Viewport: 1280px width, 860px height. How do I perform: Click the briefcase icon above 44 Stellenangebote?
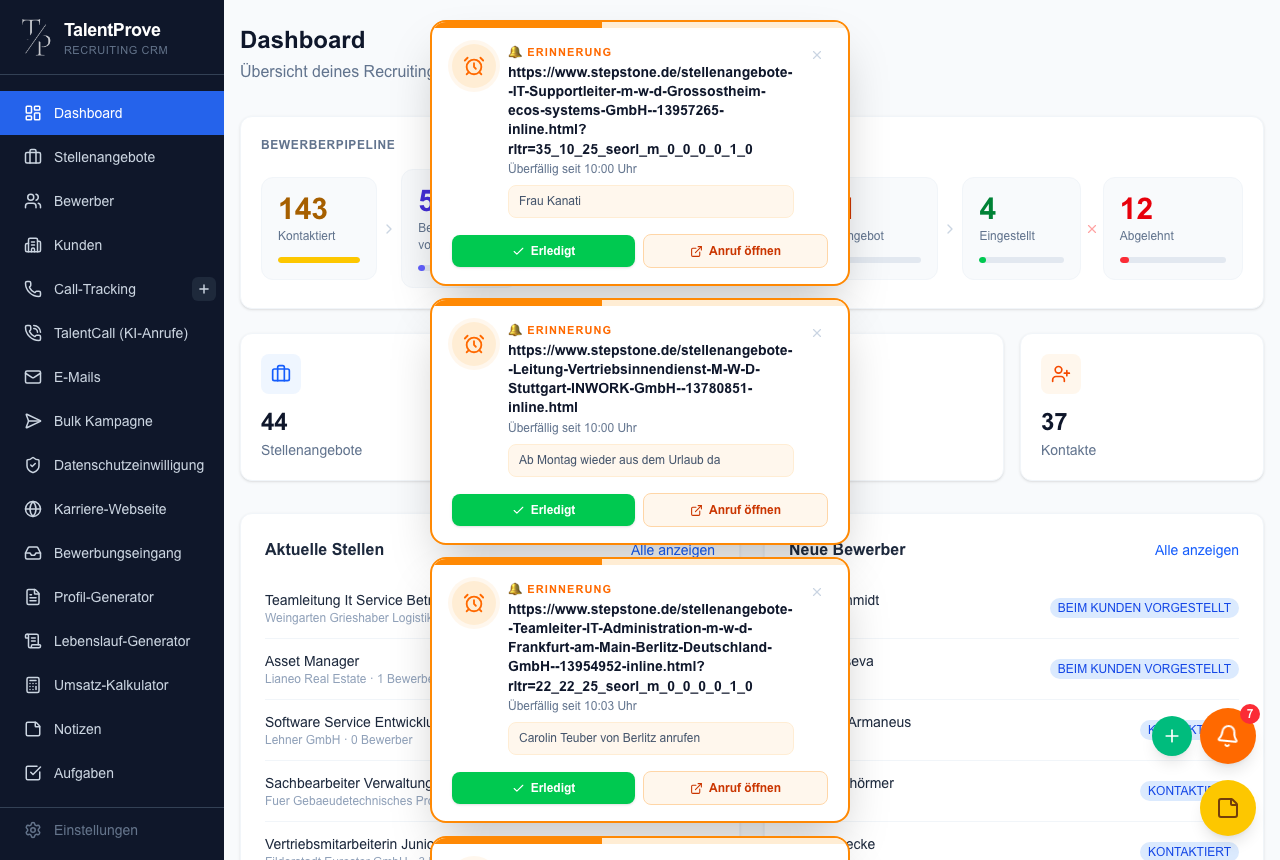coord(281,374)
